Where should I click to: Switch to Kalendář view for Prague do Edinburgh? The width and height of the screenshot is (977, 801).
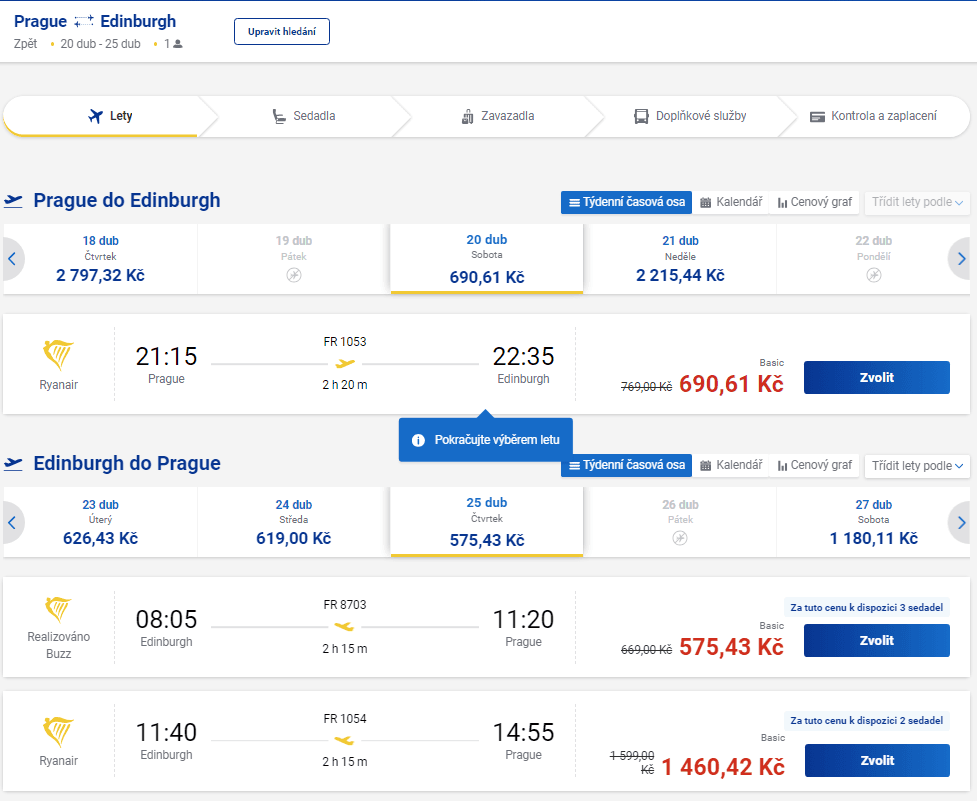(x=731, y=202)
